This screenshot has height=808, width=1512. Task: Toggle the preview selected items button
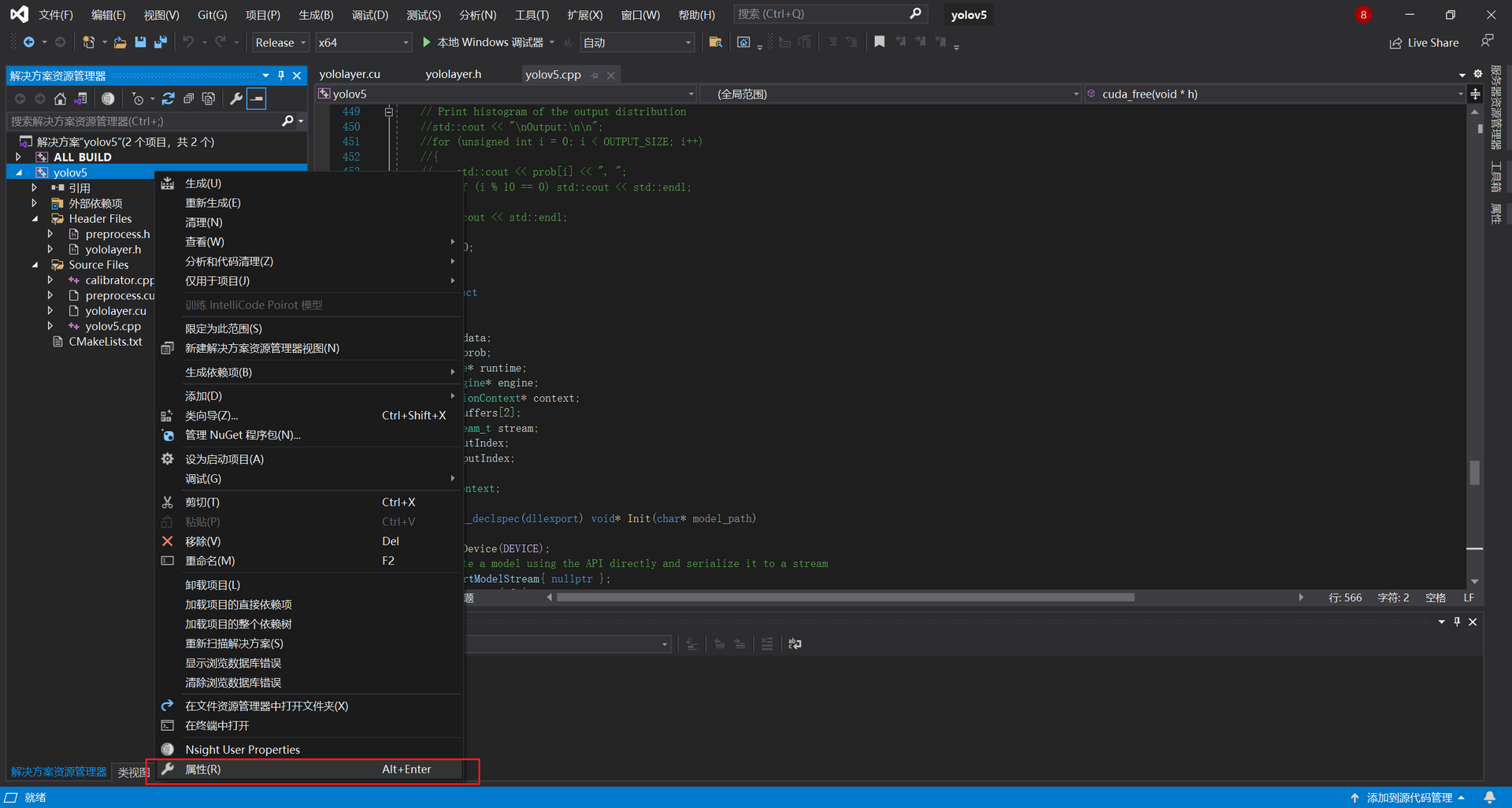tap(257, 98)
